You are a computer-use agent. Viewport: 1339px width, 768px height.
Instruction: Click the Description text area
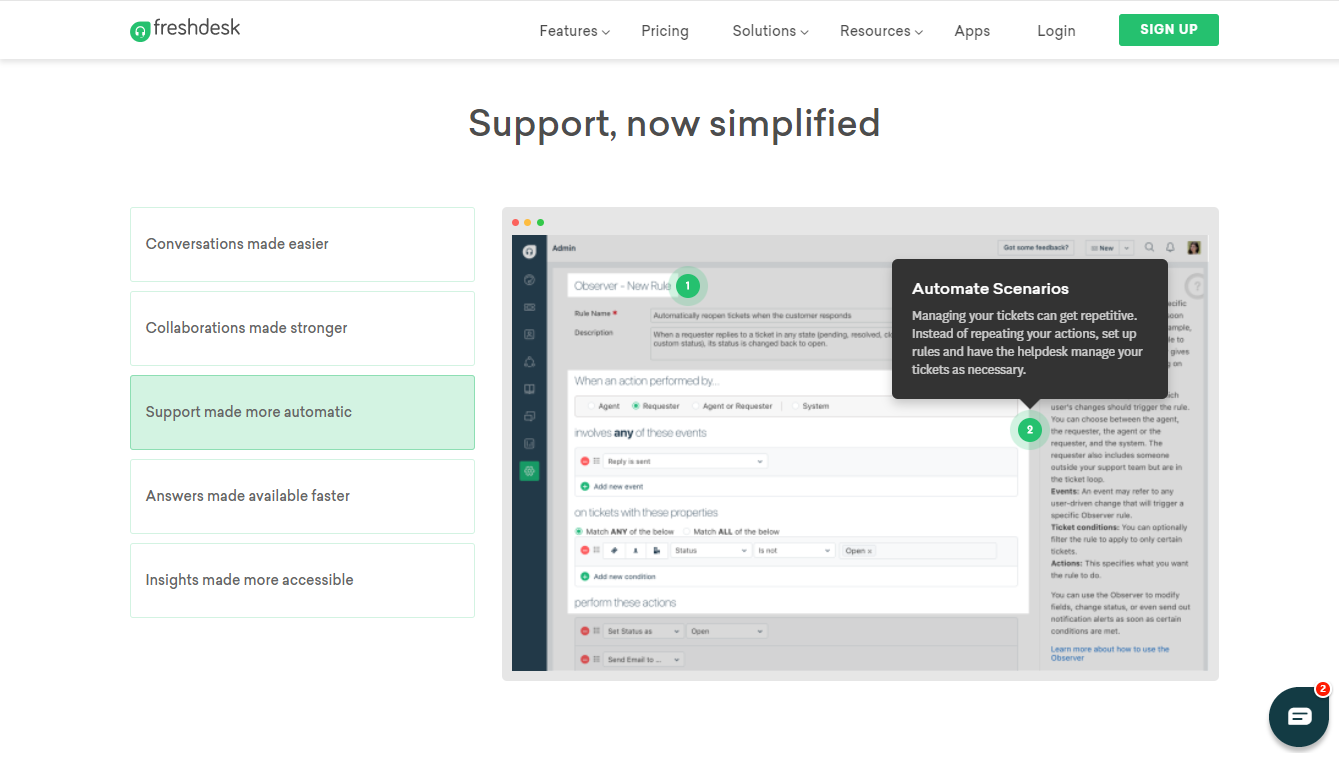(x=770, y=342)
